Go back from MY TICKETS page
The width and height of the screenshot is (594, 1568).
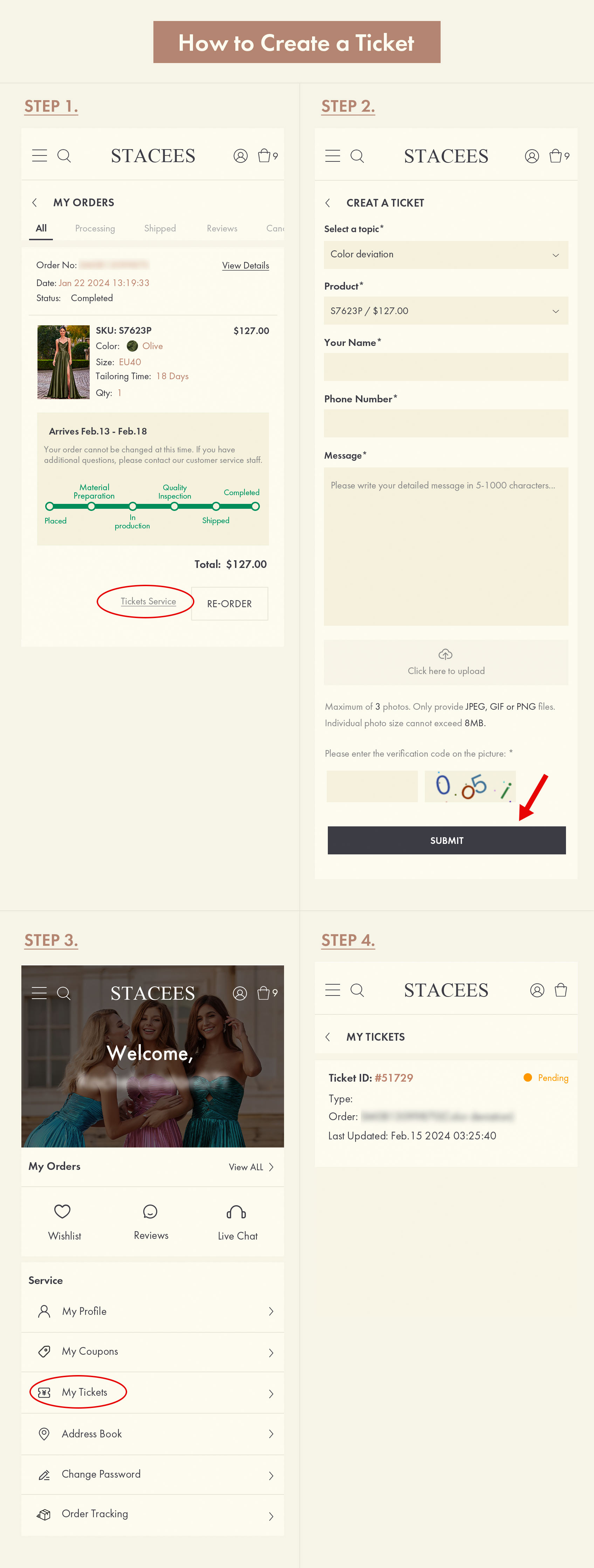click(328, 1036)
